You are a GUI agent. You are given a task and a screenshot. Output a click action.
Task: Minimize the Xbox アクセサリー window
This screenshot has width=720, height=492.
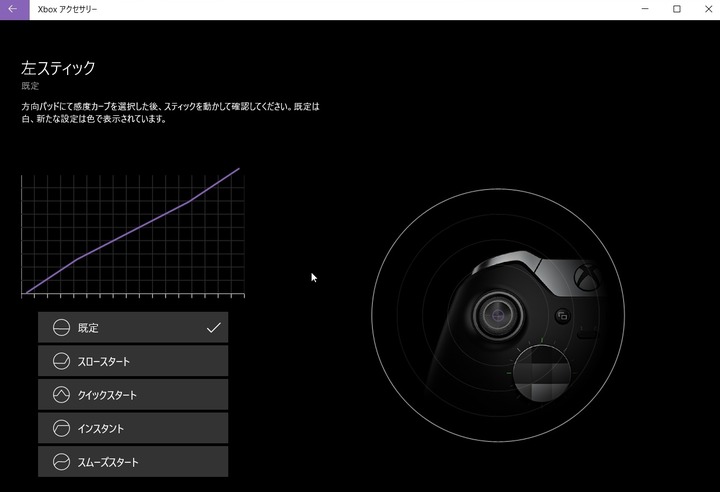pos(645,9)
